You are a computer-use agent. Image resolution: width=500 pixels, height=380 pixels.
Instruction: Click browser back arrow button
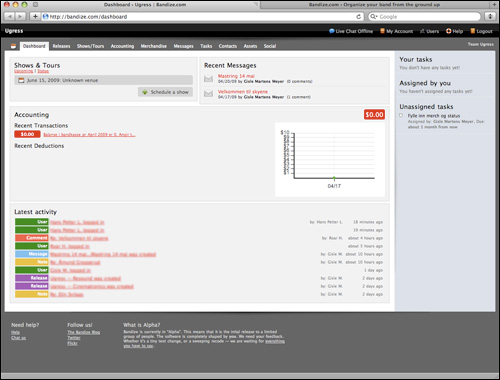click(10, 17)
